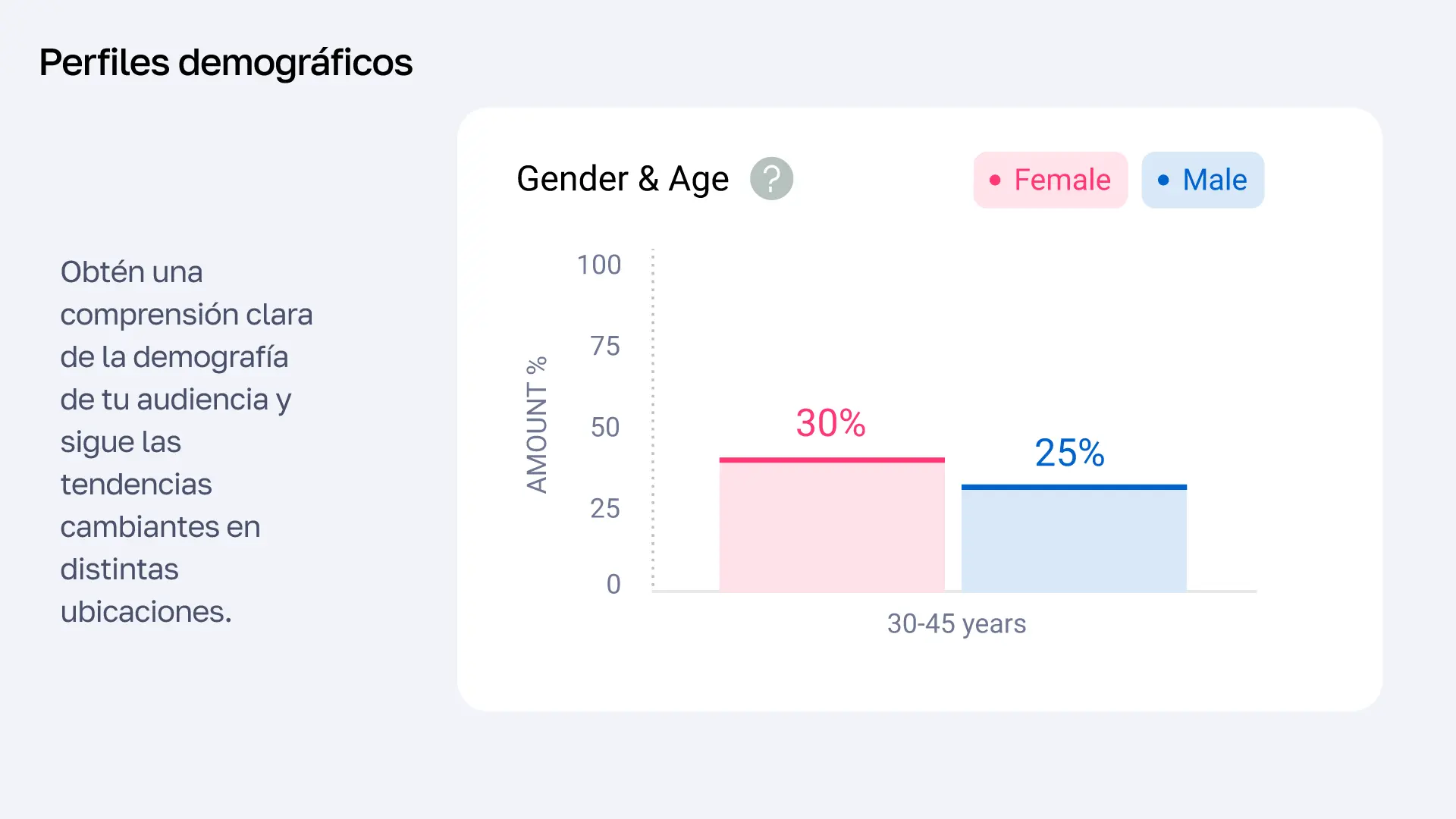Image resolution: width=1456 pixels, height=819 pixels.
Task: Select the blue Male bar
Action: tap(1074, 540)
